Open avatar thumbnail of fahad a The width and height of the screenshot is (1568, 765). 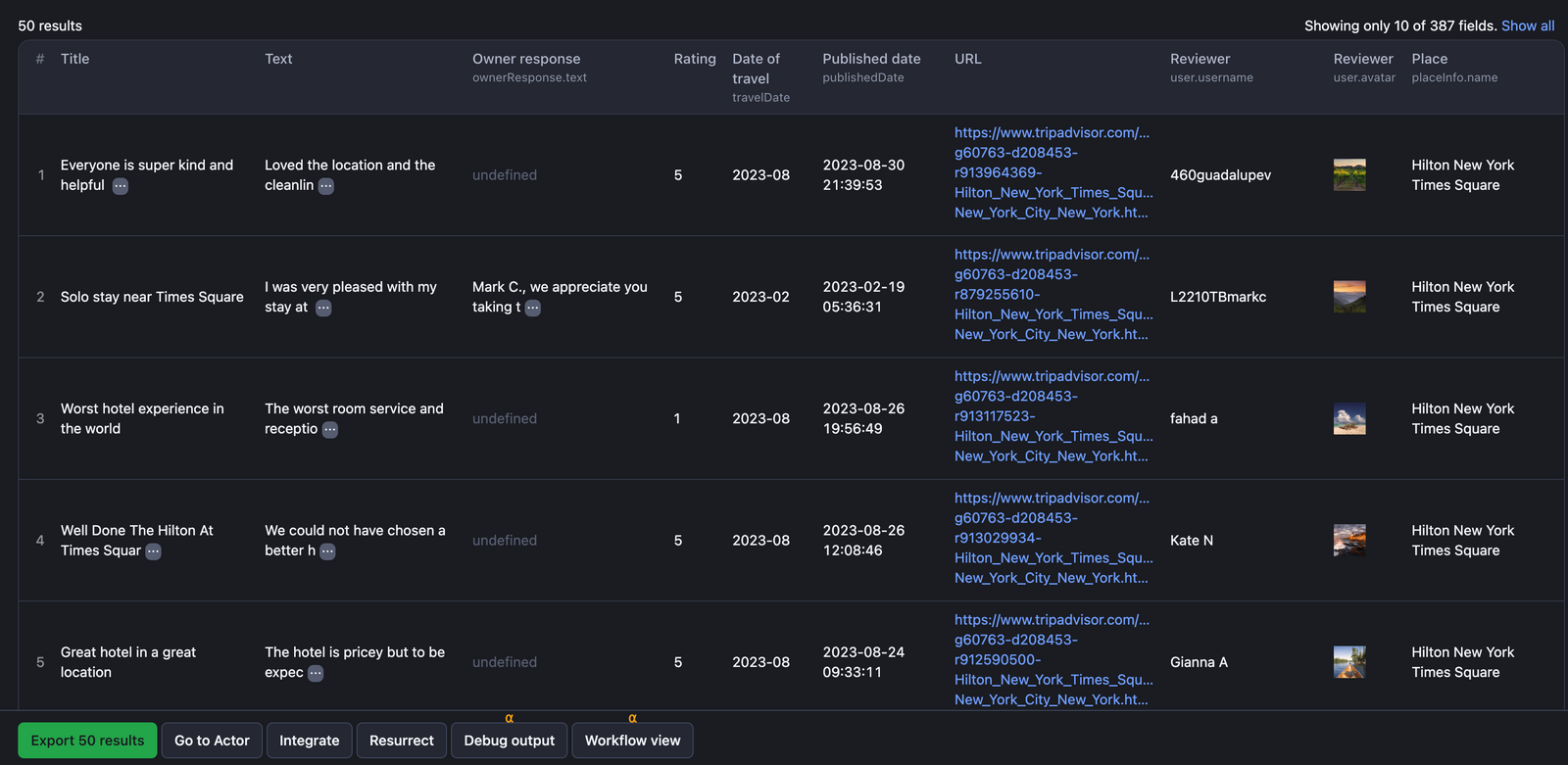[1348, 418]
